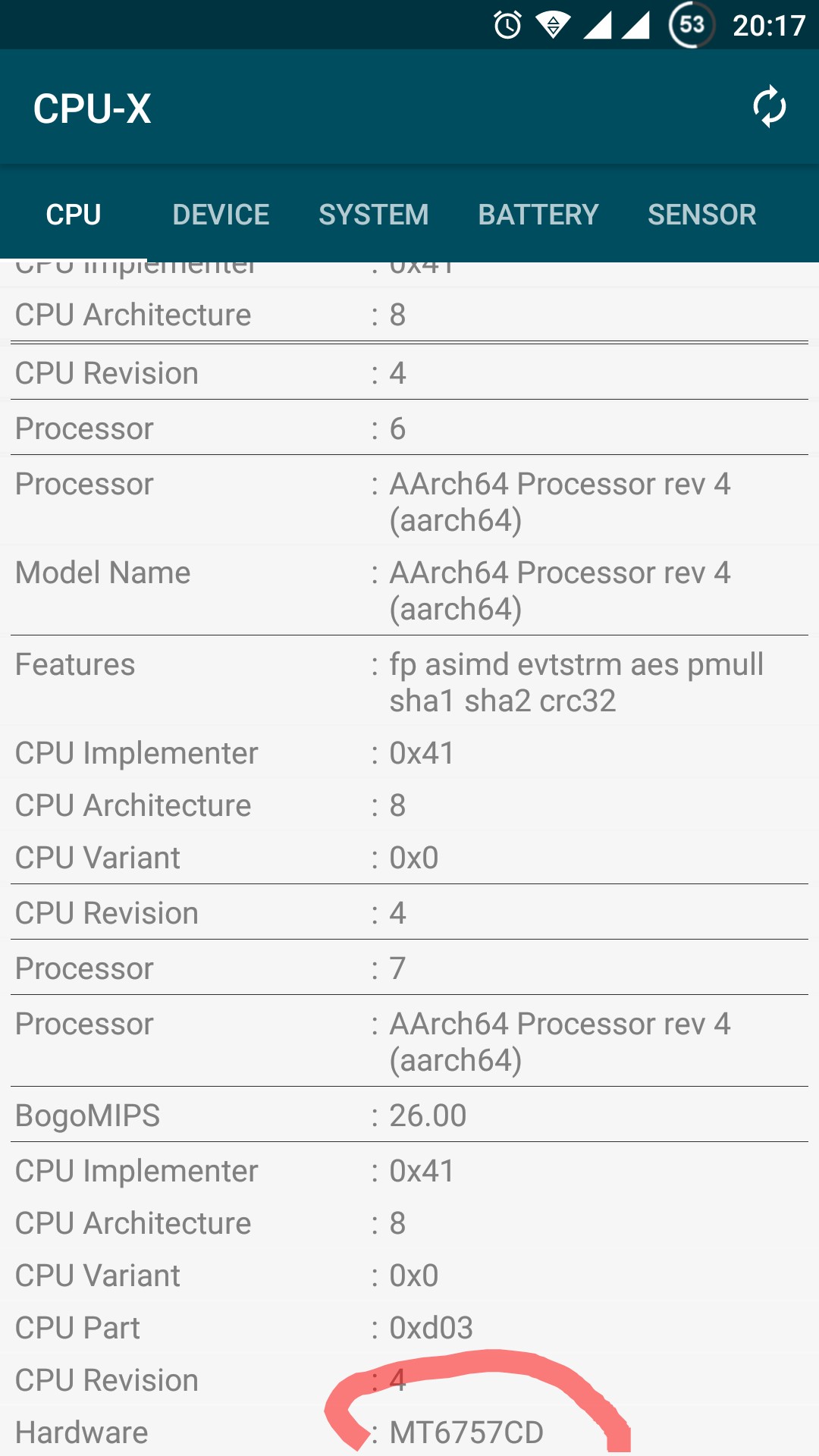Screen dimensions: 819x1456
Task: Tap the CPU Part 0xd03 row
Action: pyautogui.click(x=409, y=1328)
